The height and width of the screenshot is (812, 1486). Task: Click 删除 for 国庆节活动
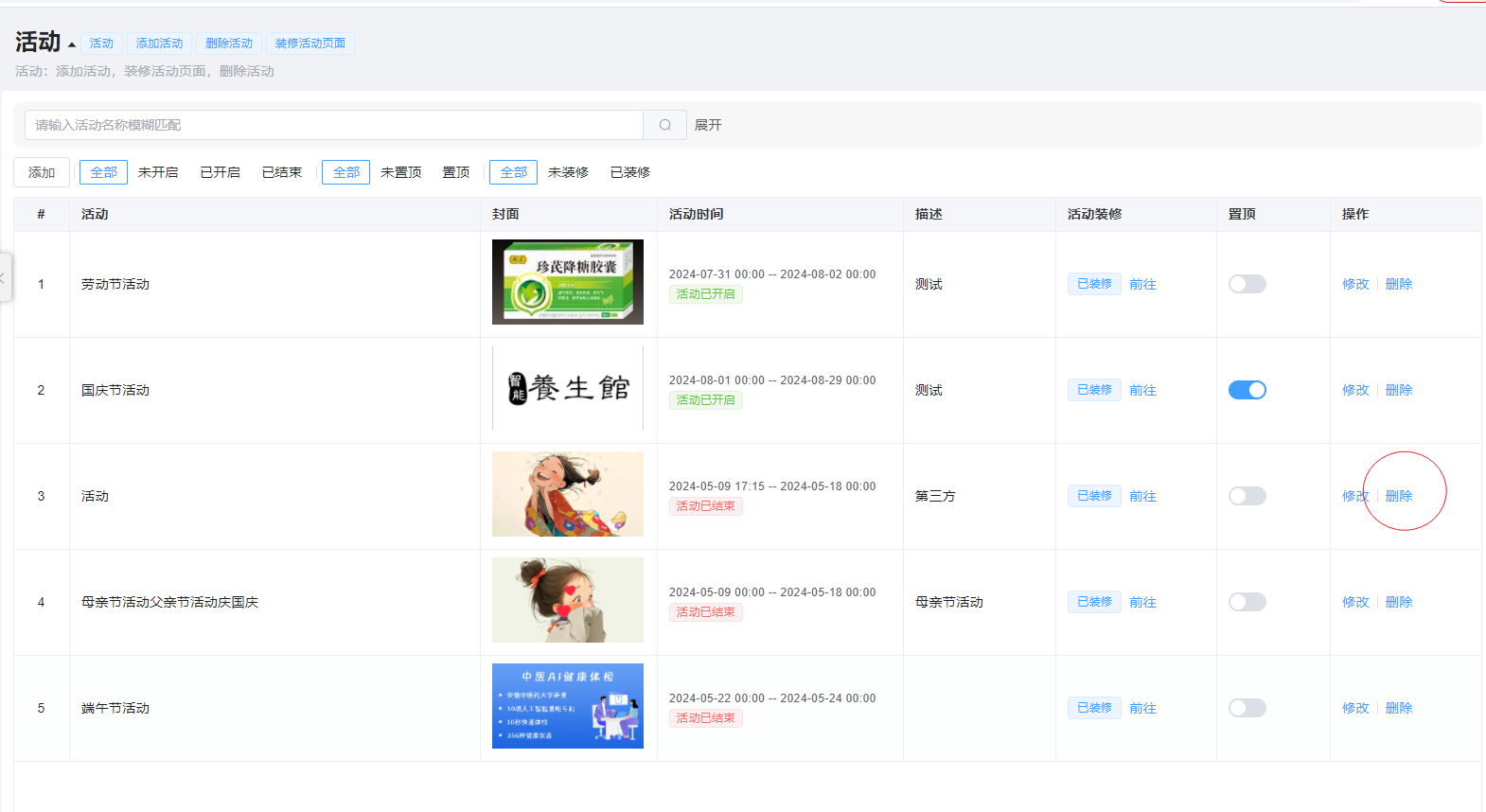pyautogui.click(x=1399, y=390)
